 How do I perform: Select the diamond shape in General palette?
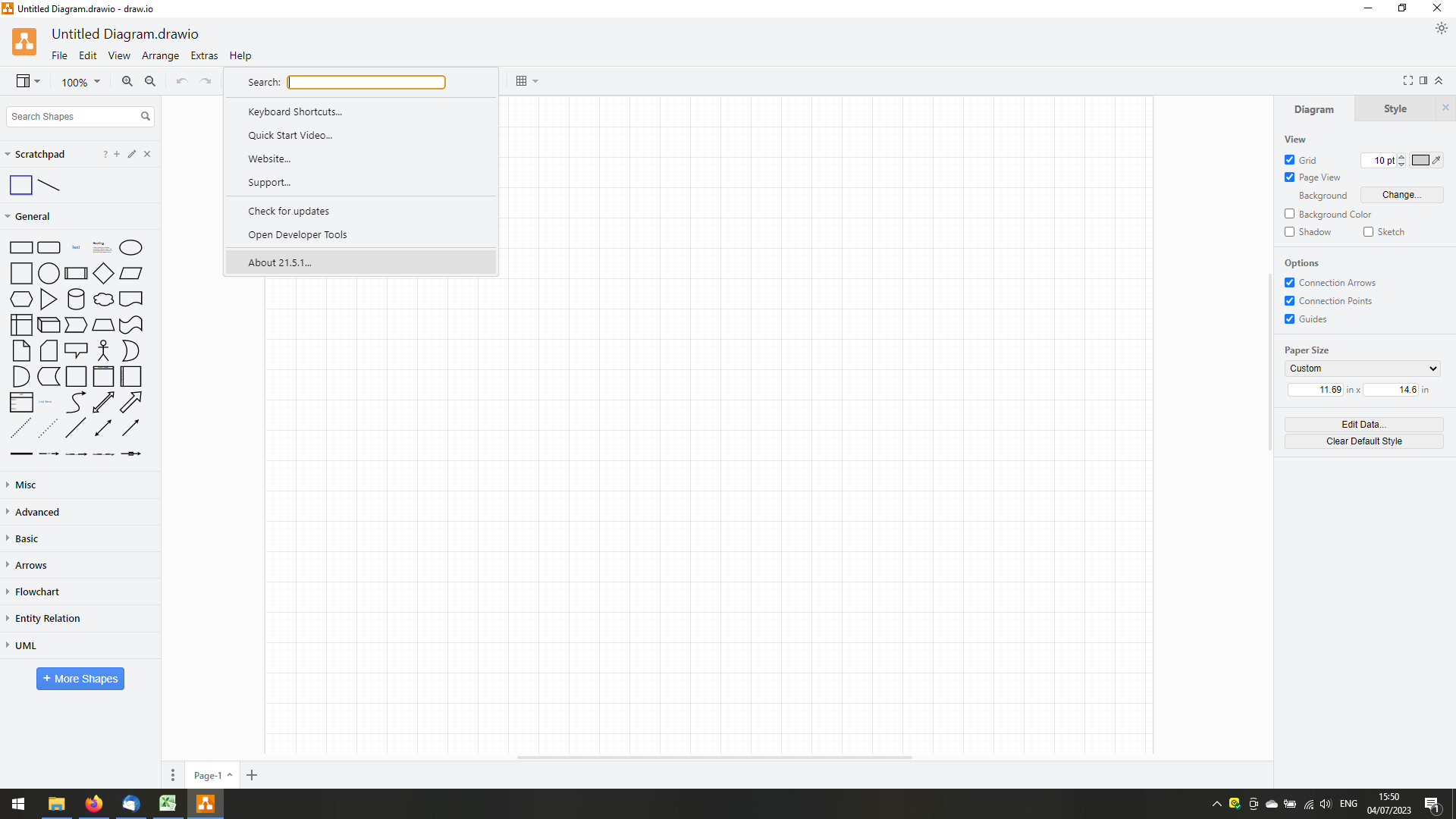coord(103,273)
